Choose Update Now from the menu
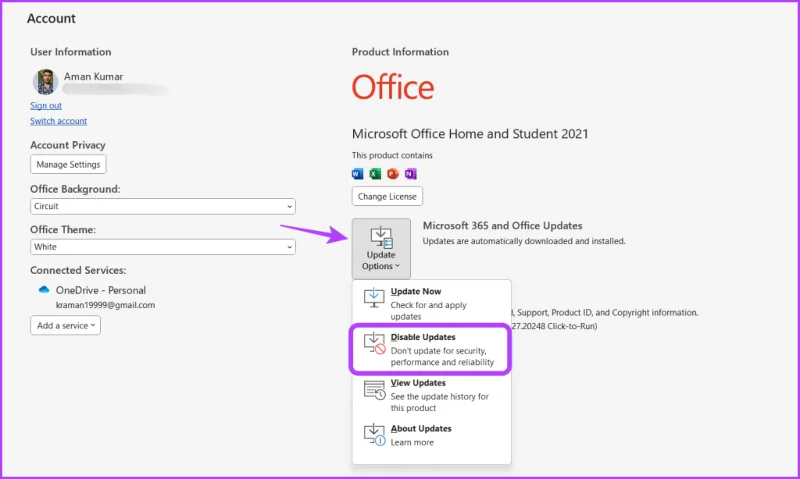 click(431, 304)
